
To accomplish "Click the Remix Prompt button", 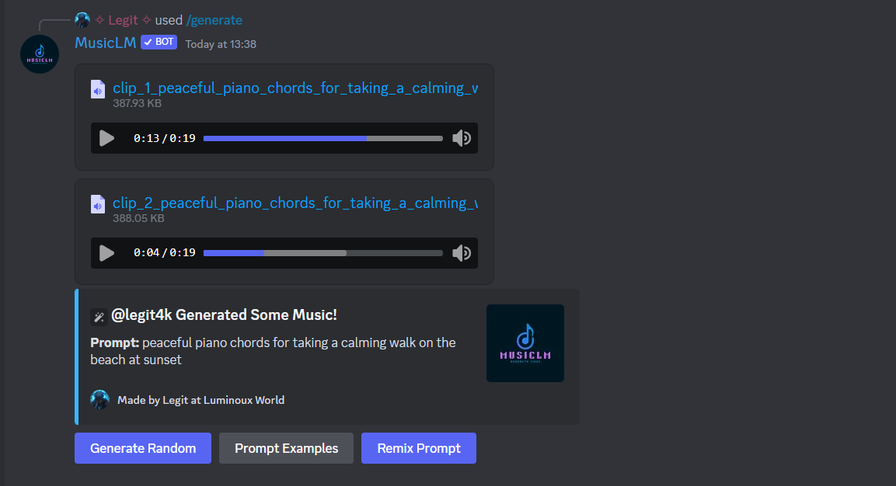I will [419, 448].
